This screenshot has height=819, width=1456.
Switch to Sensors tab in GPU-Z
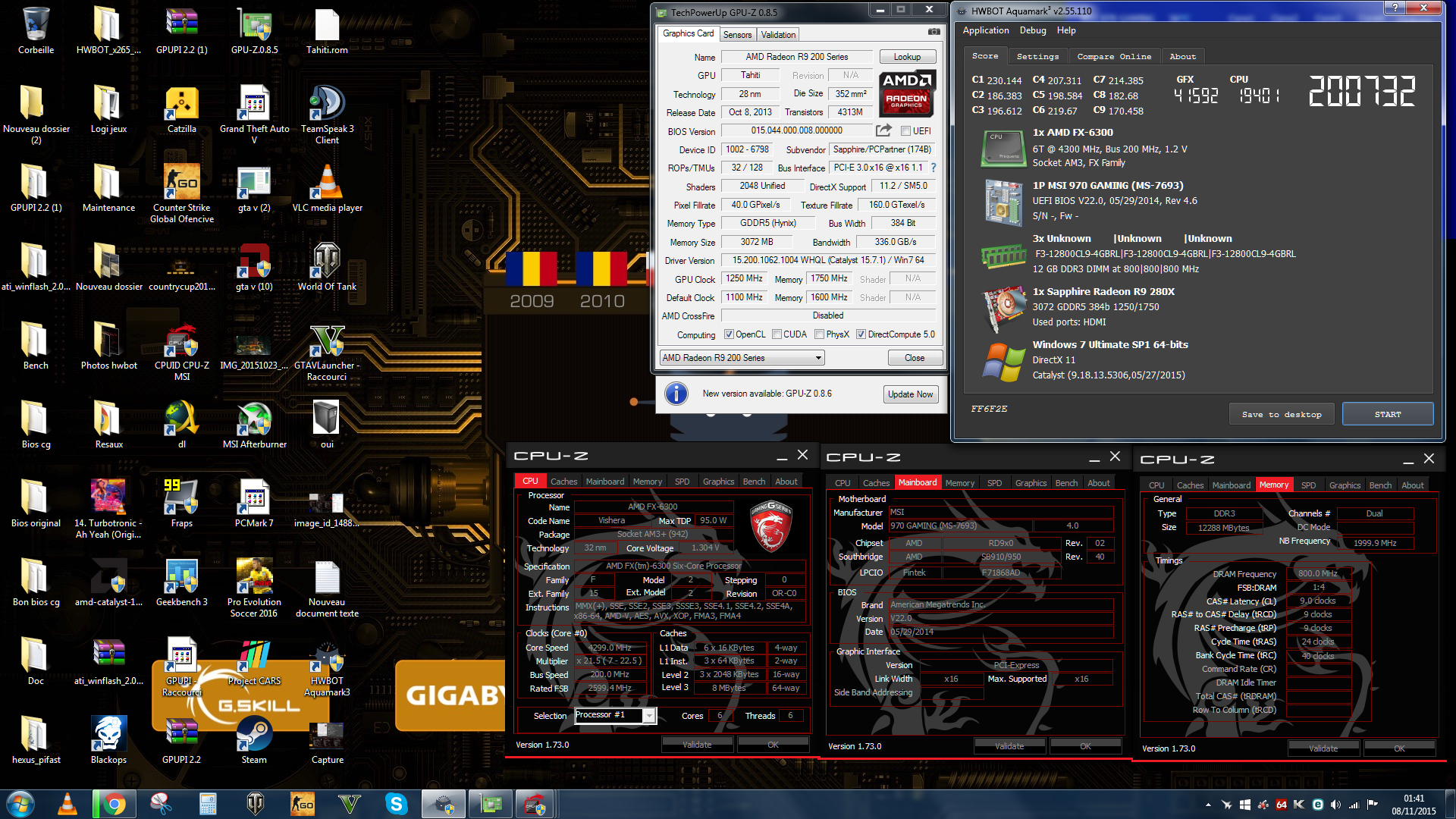[x=737, y=34]
